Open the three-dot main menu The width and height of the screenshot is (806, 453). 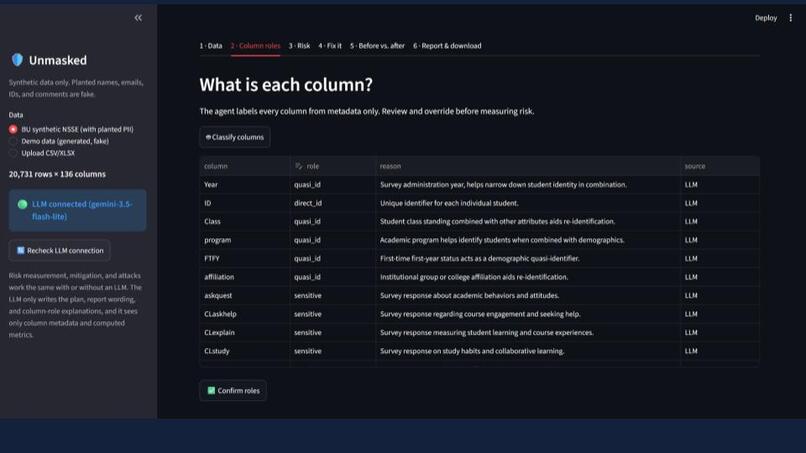[791, 18]
